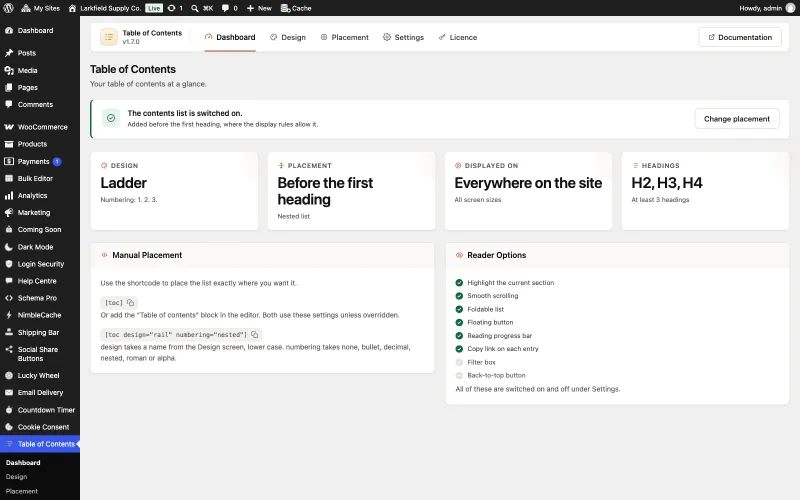The image size is (800, 500).
Task: Open the Design submenu item in sidebar
Action: (x=16, y=477)
